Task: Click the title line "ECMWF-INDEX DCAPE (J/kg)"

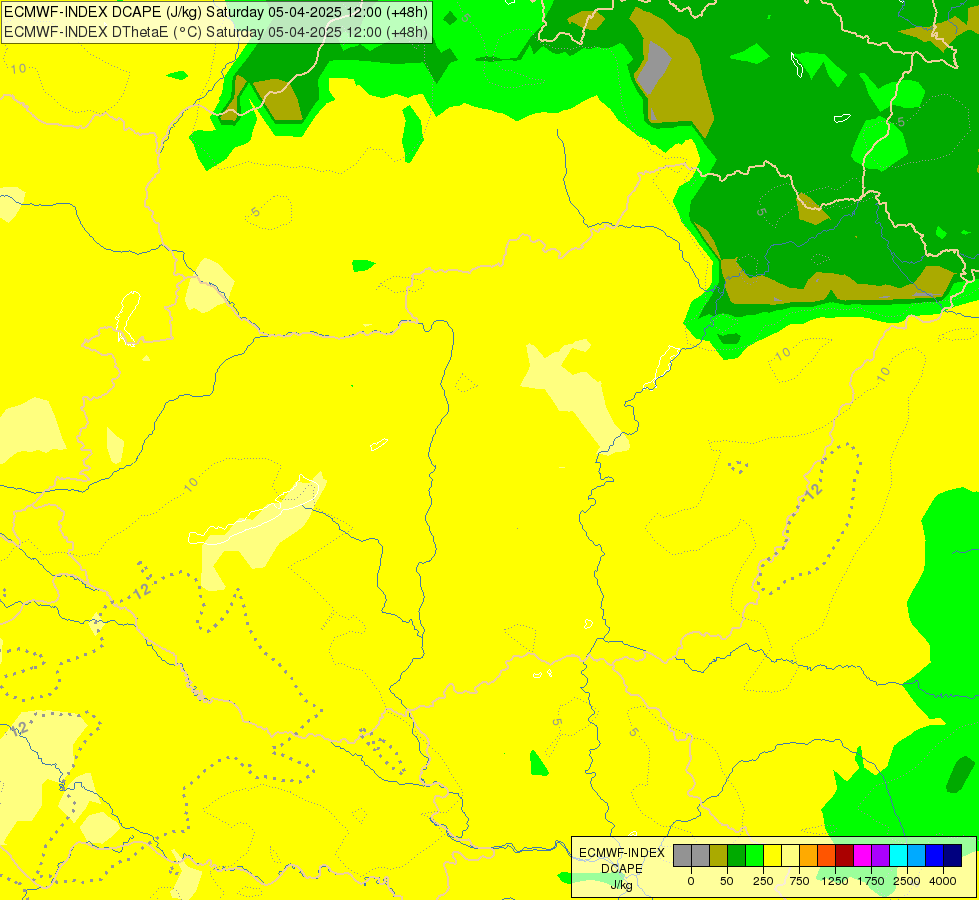Action: coord(103,12)
